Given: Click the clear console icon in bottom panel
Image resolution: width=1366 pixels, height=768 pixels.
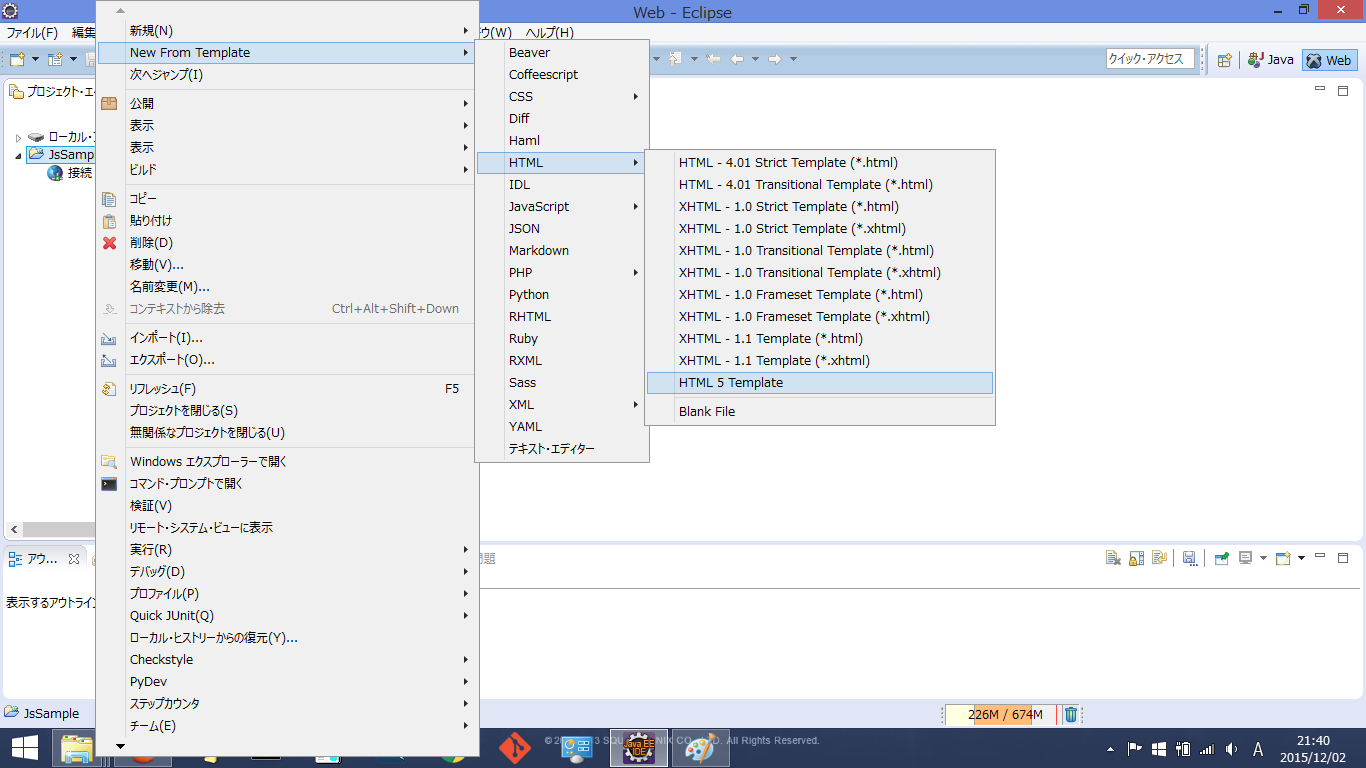Looking at the screenshot, I should point(1112,558).
